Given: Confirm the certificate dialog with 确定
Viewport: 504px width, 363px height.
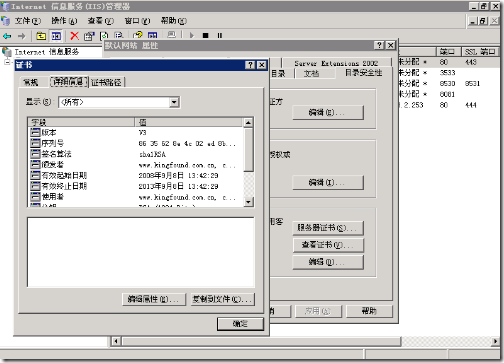Looking at the screenshot, I should coord(240,324).
